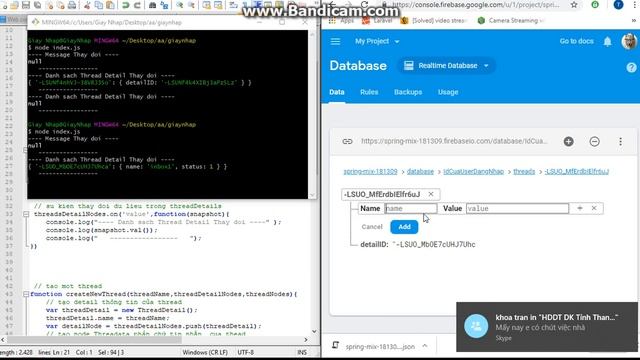
Task: Go to the database breadcrumb
Action: tap(420, 171)
